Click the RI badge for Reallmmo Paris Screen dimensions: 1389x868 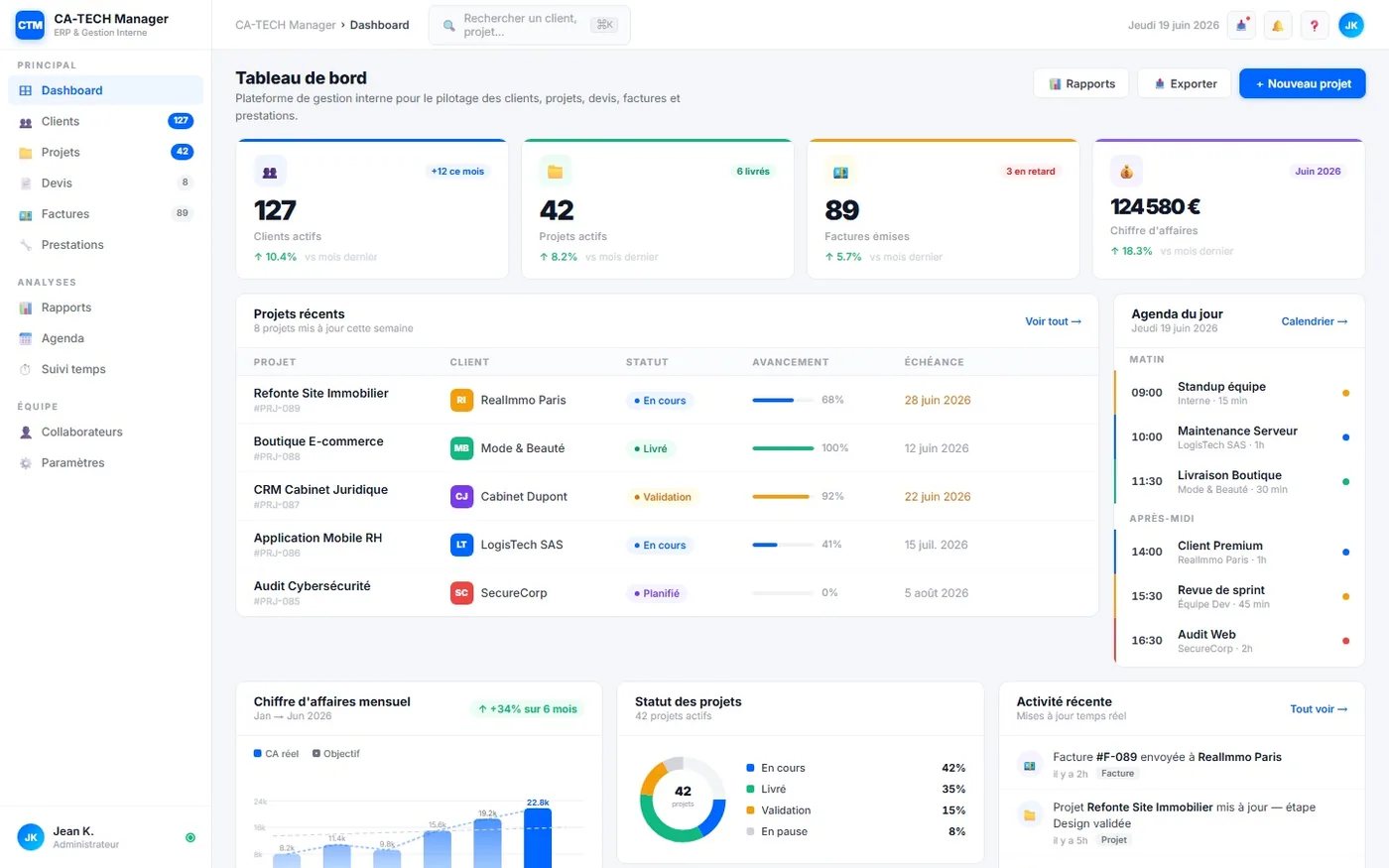click(461, 400)
